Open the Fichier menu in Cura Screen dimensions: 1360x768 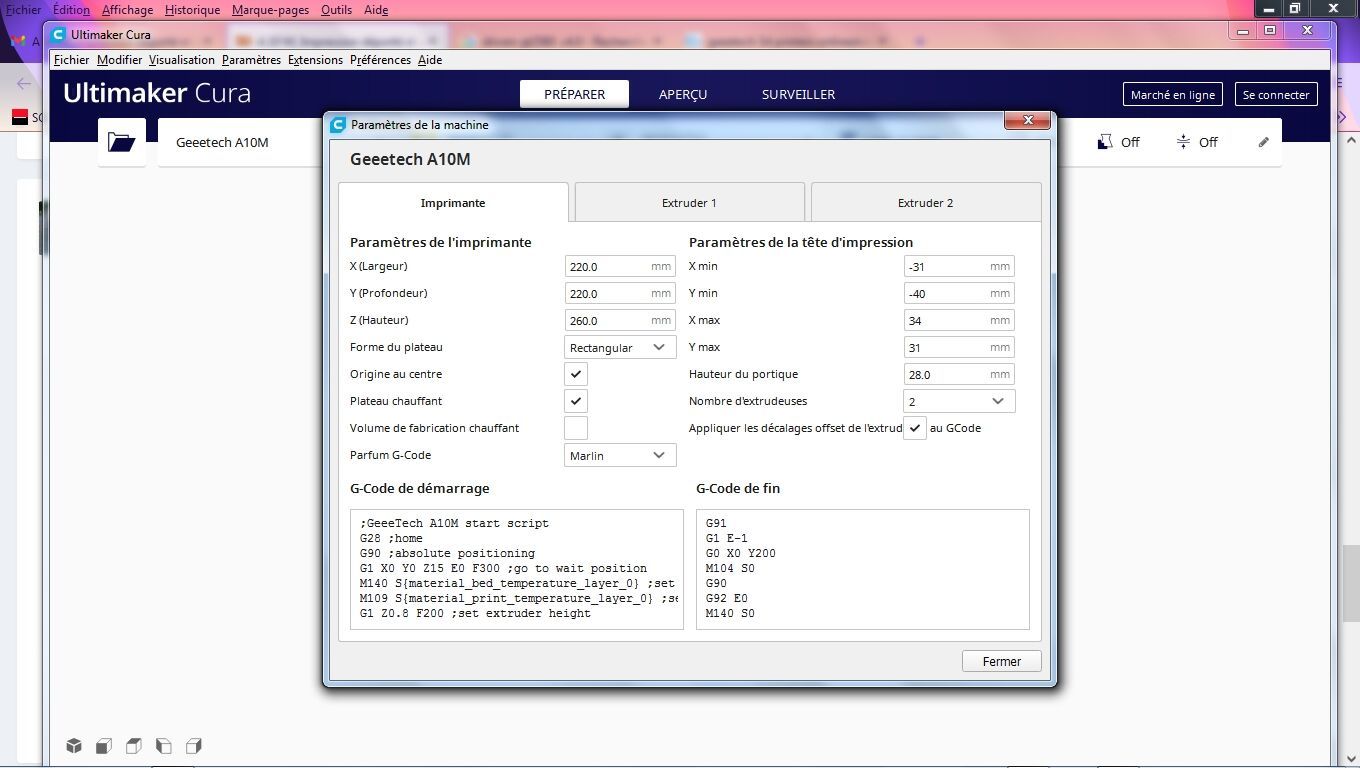71,60
